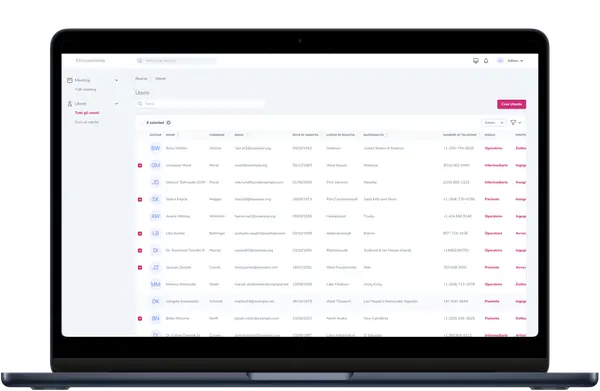Click the QM avatar
Screen dimensions: 600x391
tap(155, 165)
